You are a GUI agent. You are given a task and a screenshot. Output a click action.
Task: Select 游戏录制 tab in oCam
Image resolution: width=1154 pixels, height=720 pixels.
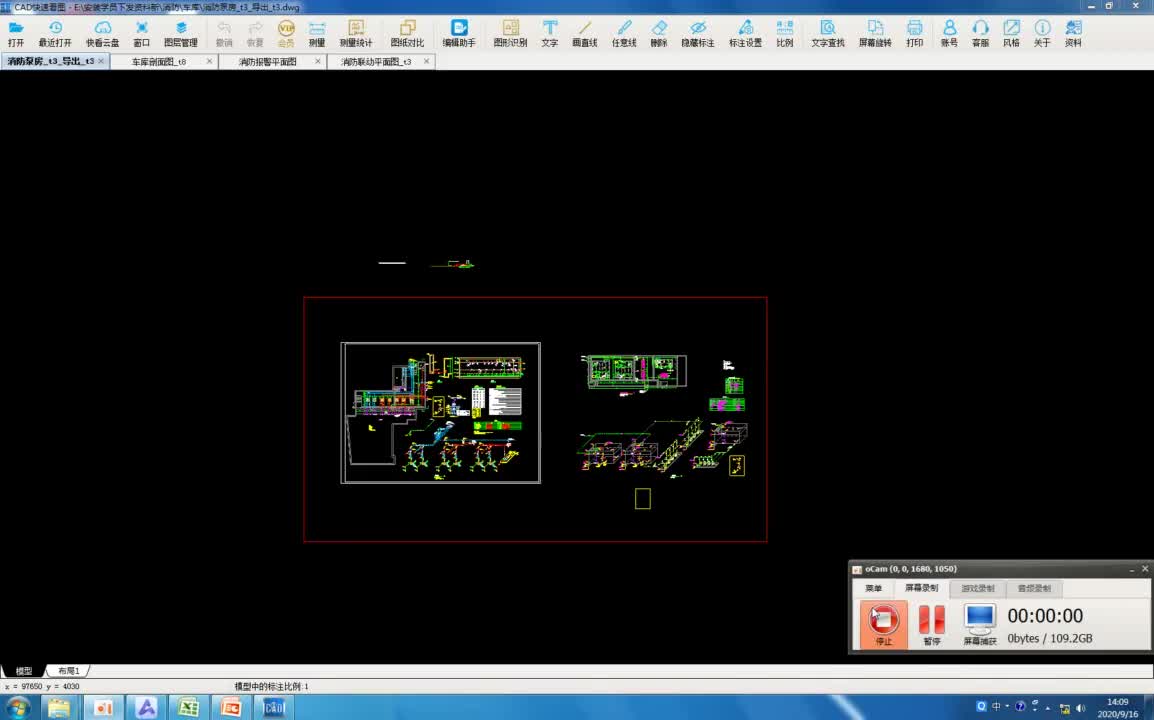click(x=977, y=588)
